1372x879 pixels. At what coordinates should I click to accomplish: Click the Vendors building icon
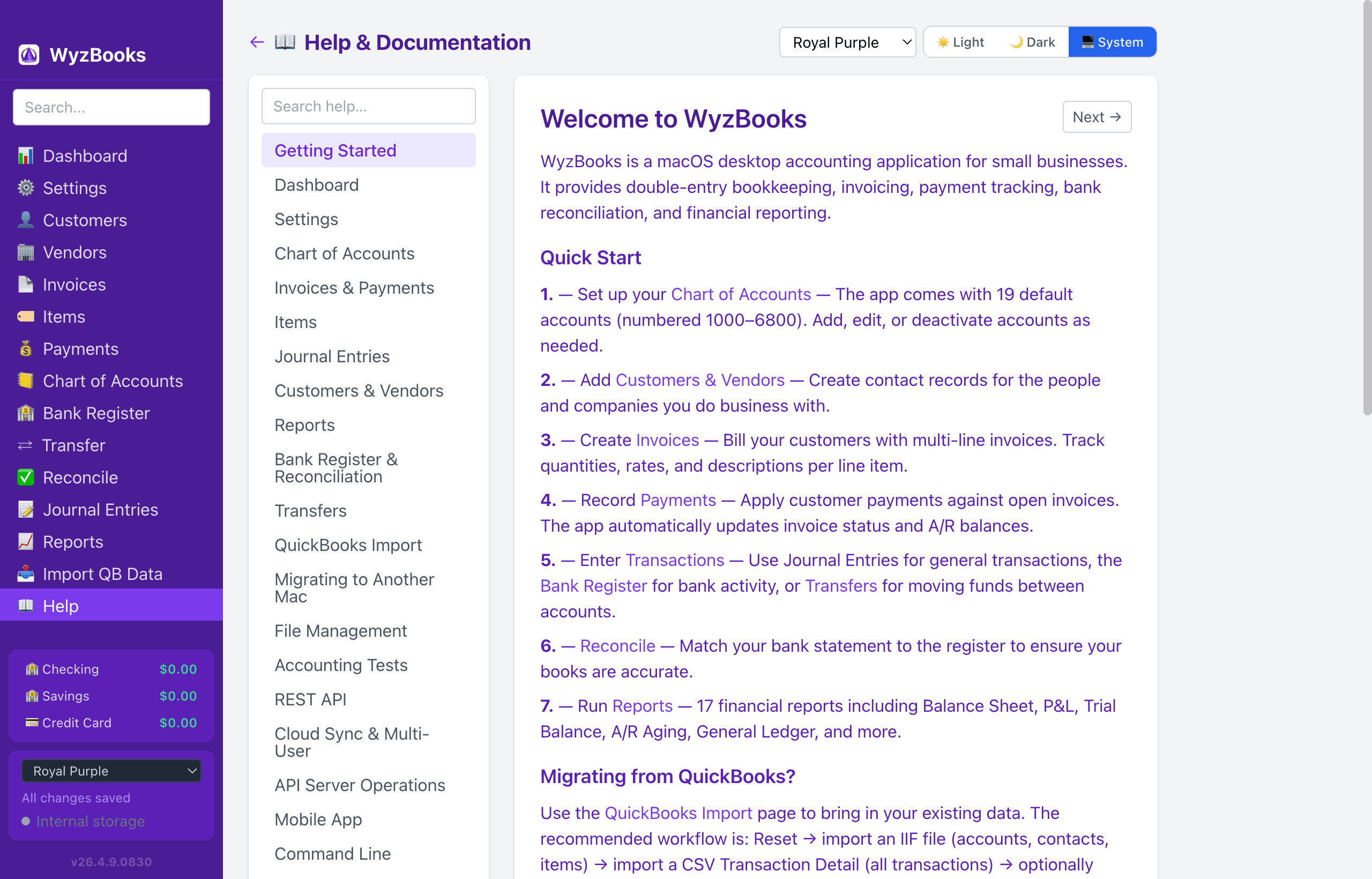pyautogui.click(x=25, y=252)
